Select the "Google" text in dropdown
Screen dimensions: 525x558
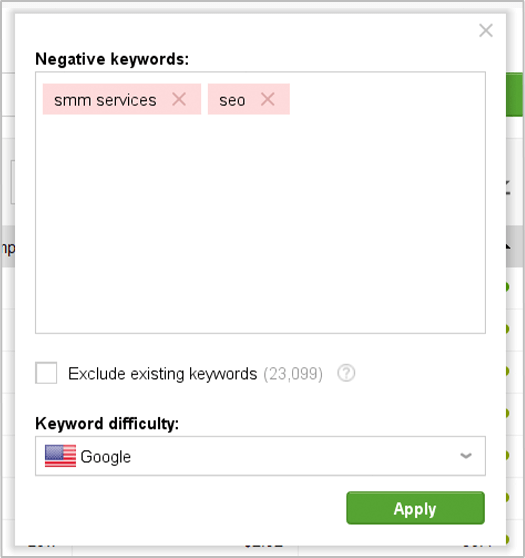(106, 457)
